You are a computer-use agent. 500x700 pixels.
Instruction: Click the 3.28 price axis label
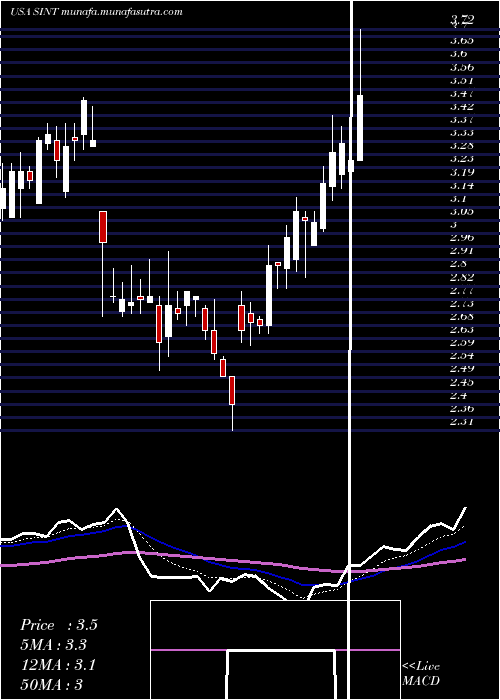pos(462,146)
